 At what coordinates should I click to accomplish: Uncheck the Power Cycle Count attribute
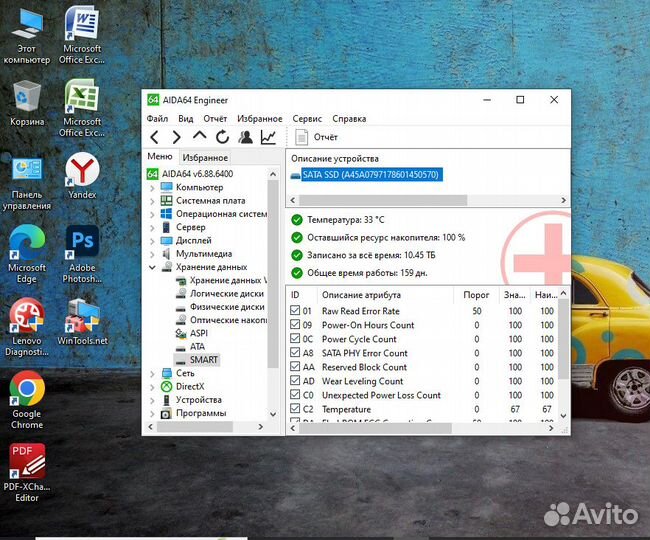click(295, 339)
